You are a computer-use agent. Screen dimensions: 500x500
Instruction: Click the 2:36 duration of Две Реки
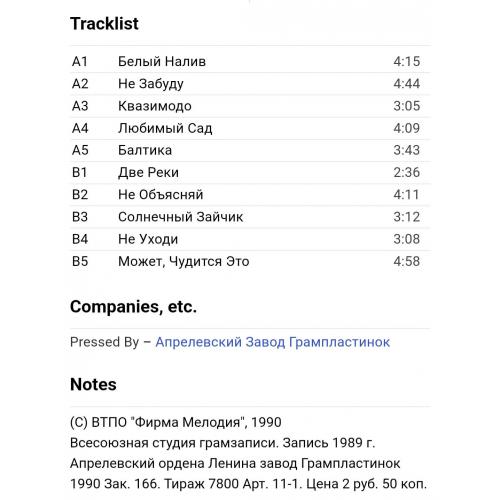pos(406,173)
